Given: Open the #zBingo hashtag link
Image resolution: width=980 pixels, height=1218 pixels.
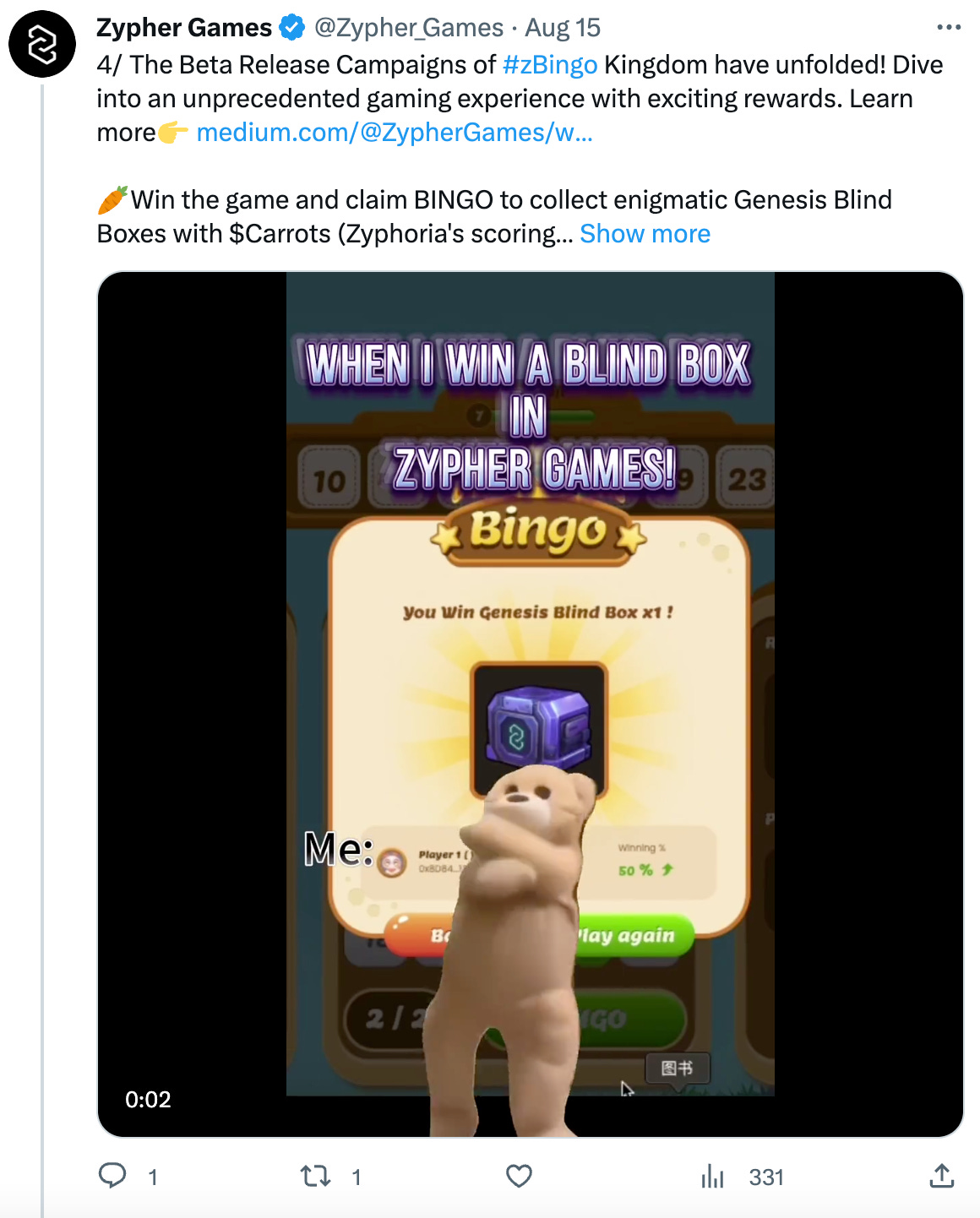Looking at the screenshot, I should click(x=550, y=65).
